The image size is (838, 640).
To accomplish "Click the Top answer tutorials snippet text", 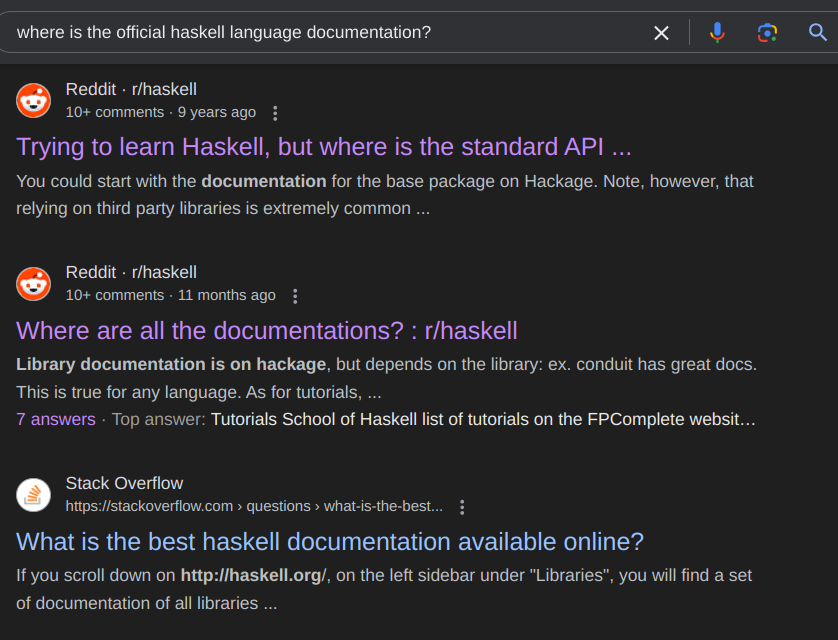I will coord(483,419).
